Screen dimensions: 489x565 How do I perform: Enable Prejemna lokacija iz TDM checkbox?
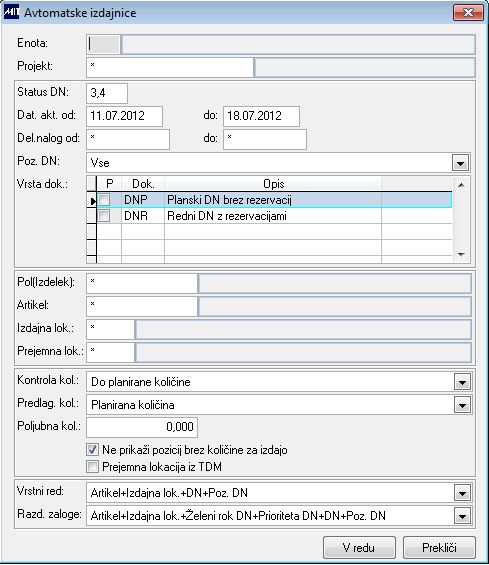pos(92,467)
